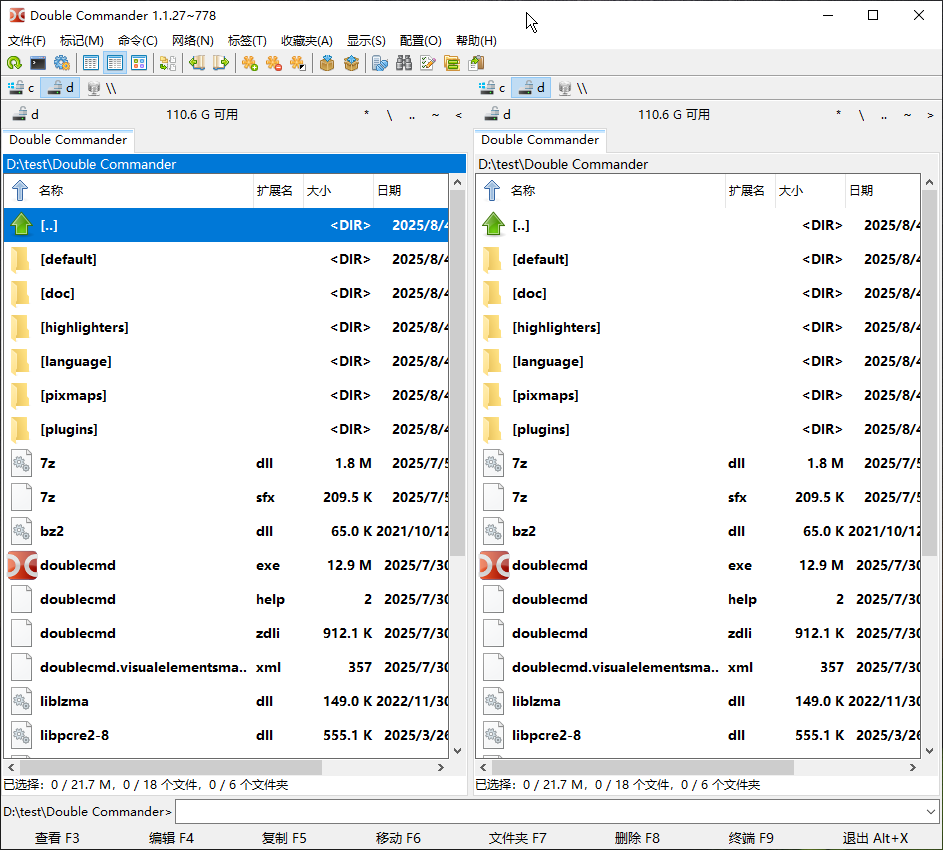Open terminal via the console toolbar icon
This screenshot has width=943, height=850.
(x=38, y=63)
